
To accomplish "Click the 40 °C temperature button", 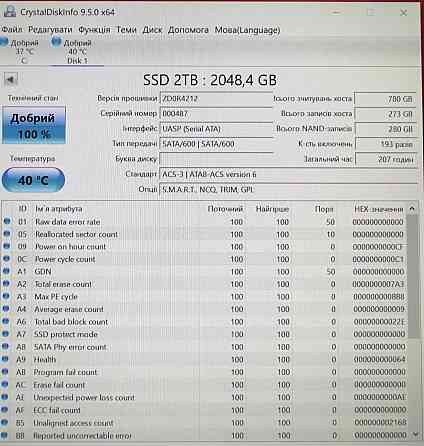I will pyautogui.click(x=33, y=180).
